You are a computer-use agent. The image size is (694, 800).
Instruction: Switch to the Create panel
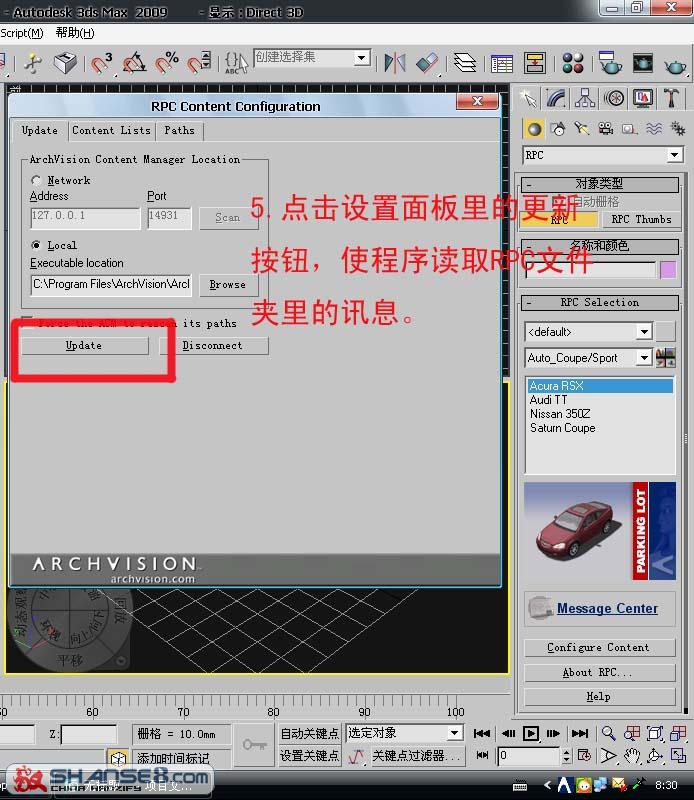pyautogui.click(x=528, y=98)
